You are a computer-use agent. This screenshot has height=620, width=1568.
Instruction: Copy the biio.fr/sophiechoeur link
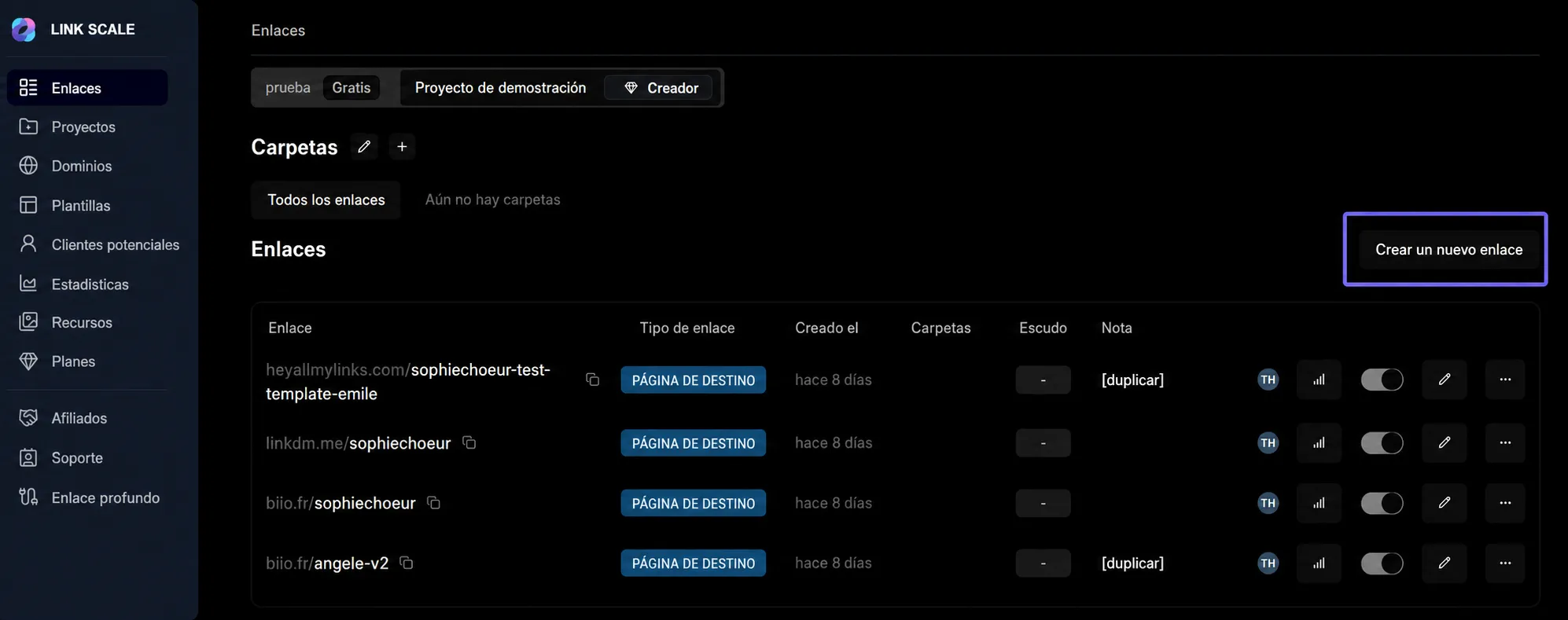pyautogui.click(x=433, y=502)
